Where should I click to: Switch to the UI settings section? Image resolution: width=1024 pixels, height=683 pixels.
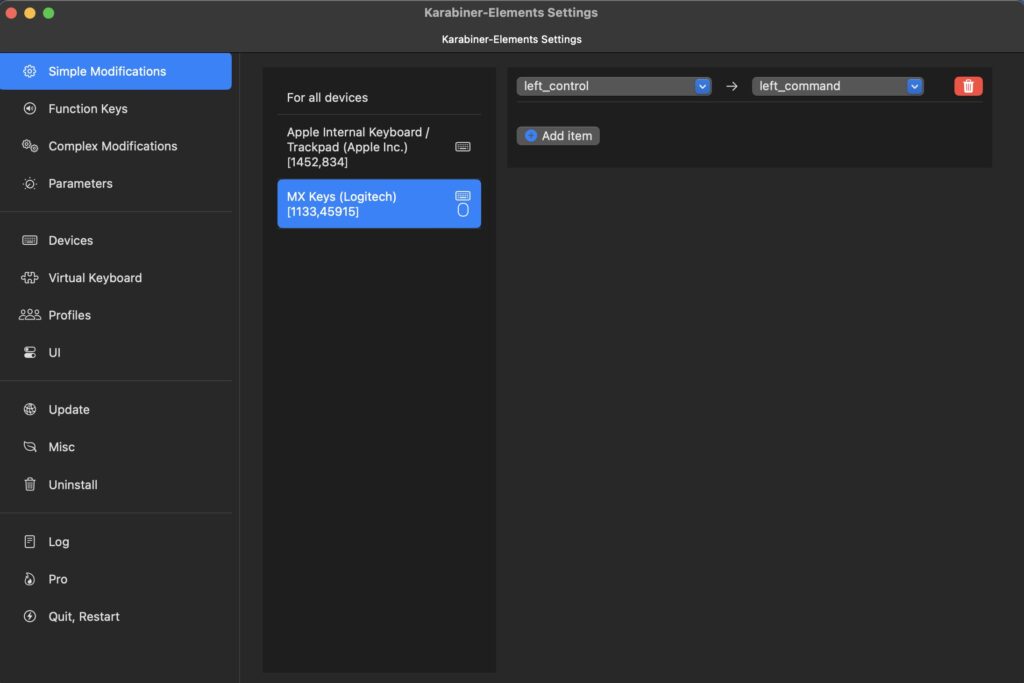pos(54,353)
